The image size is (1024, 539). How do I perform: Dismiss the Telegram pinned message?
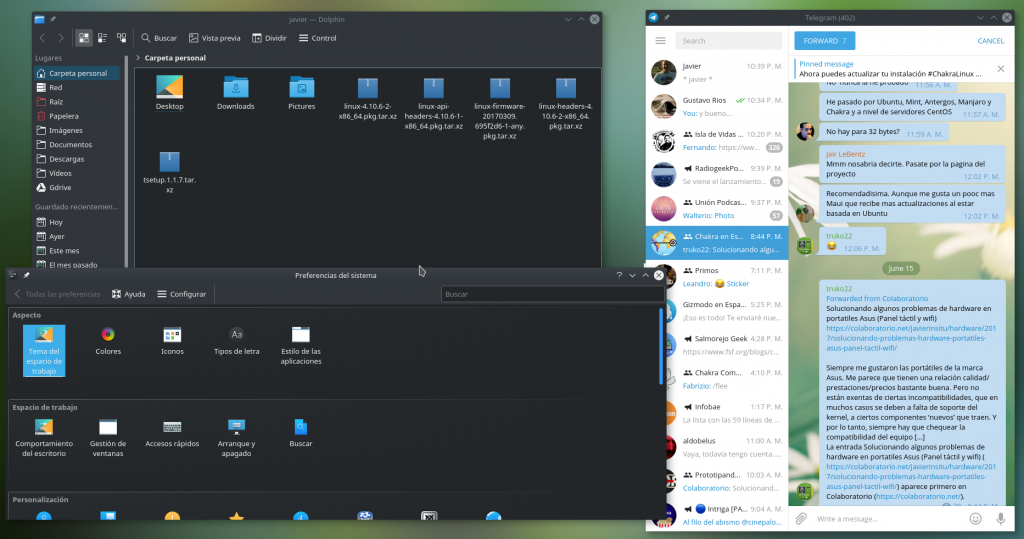tap(1000, 69)
